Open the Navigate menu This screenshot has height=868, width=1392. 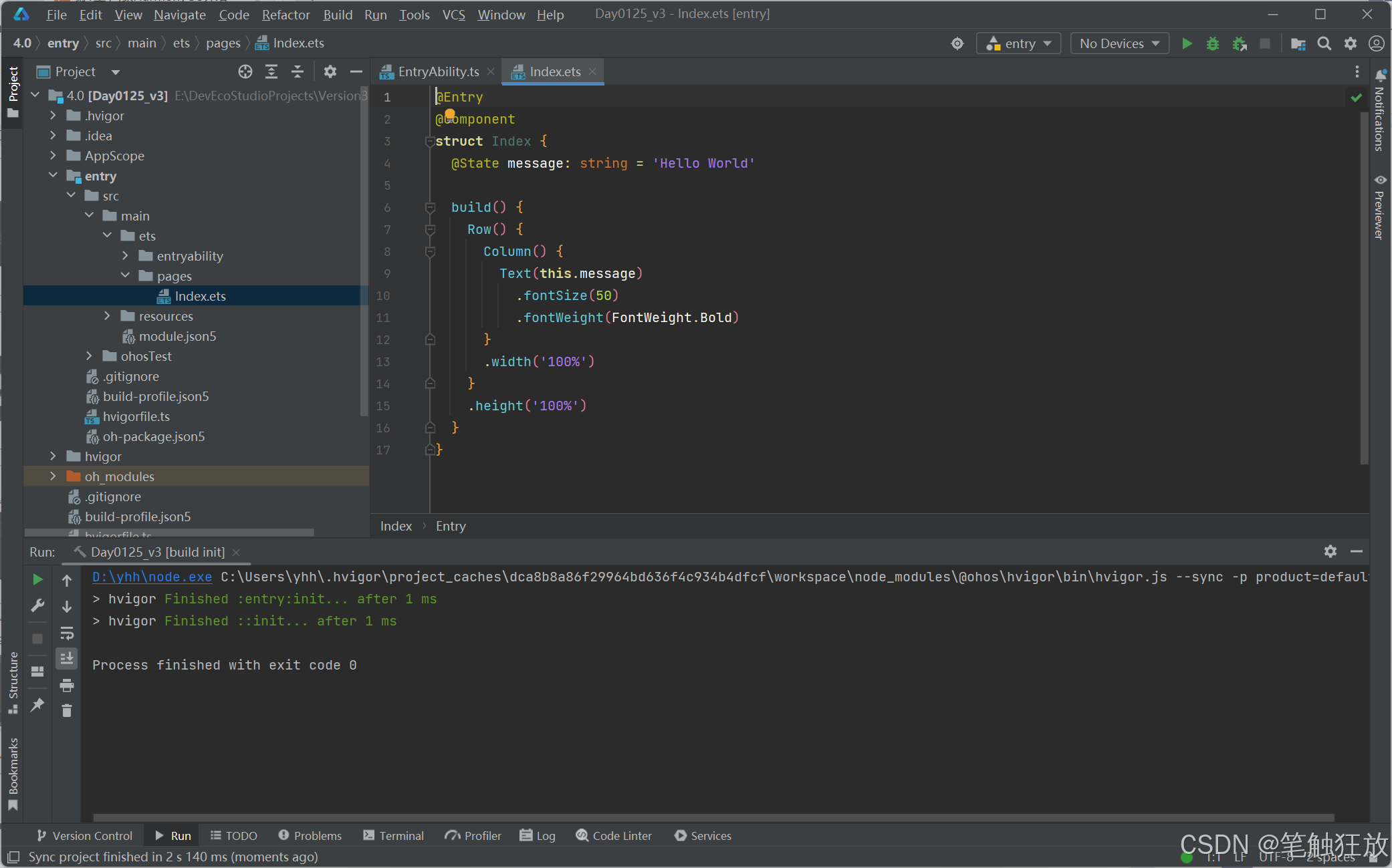tap(179, 14)
